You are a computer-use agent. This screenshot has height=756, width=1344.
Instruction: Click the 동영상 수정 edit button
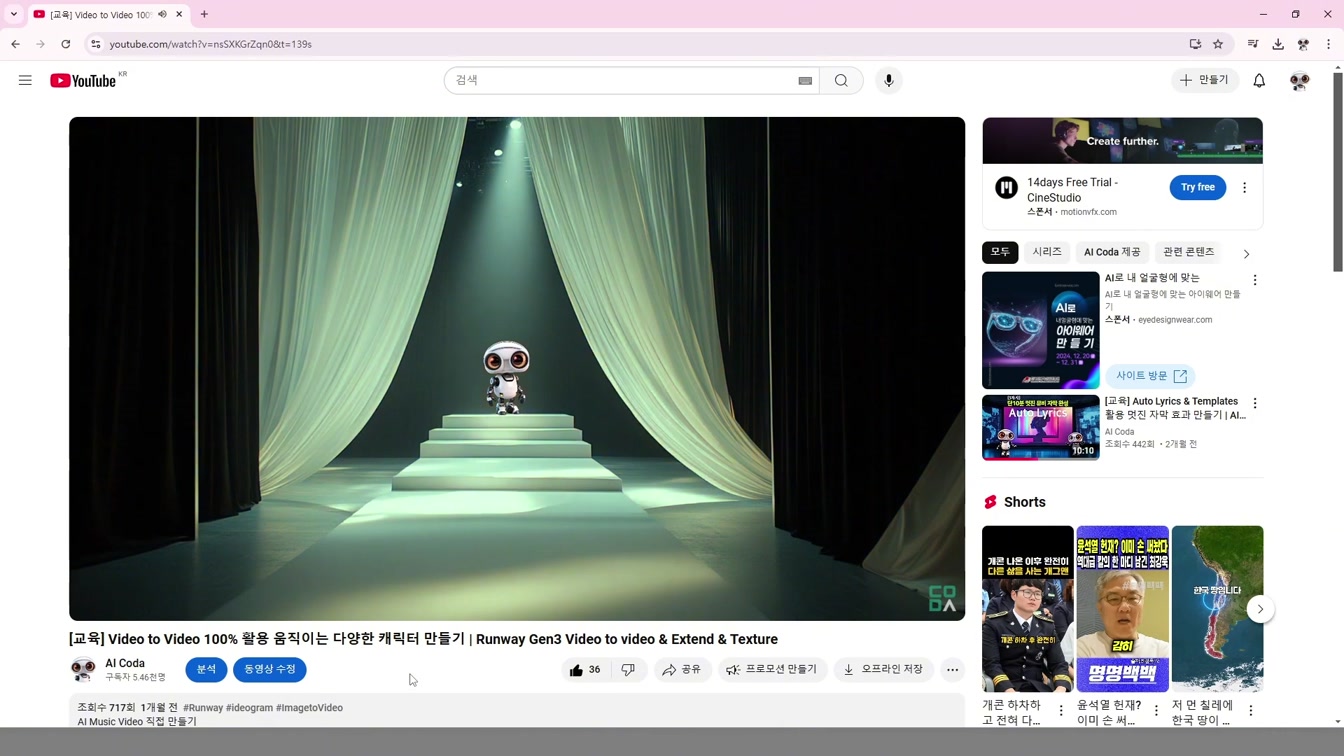[270, 670]
